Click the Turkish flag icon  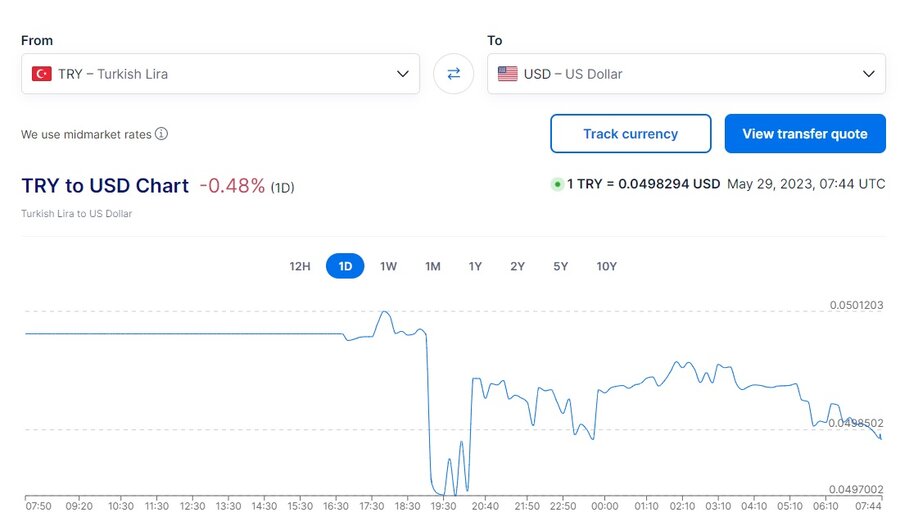pos(41,74)
